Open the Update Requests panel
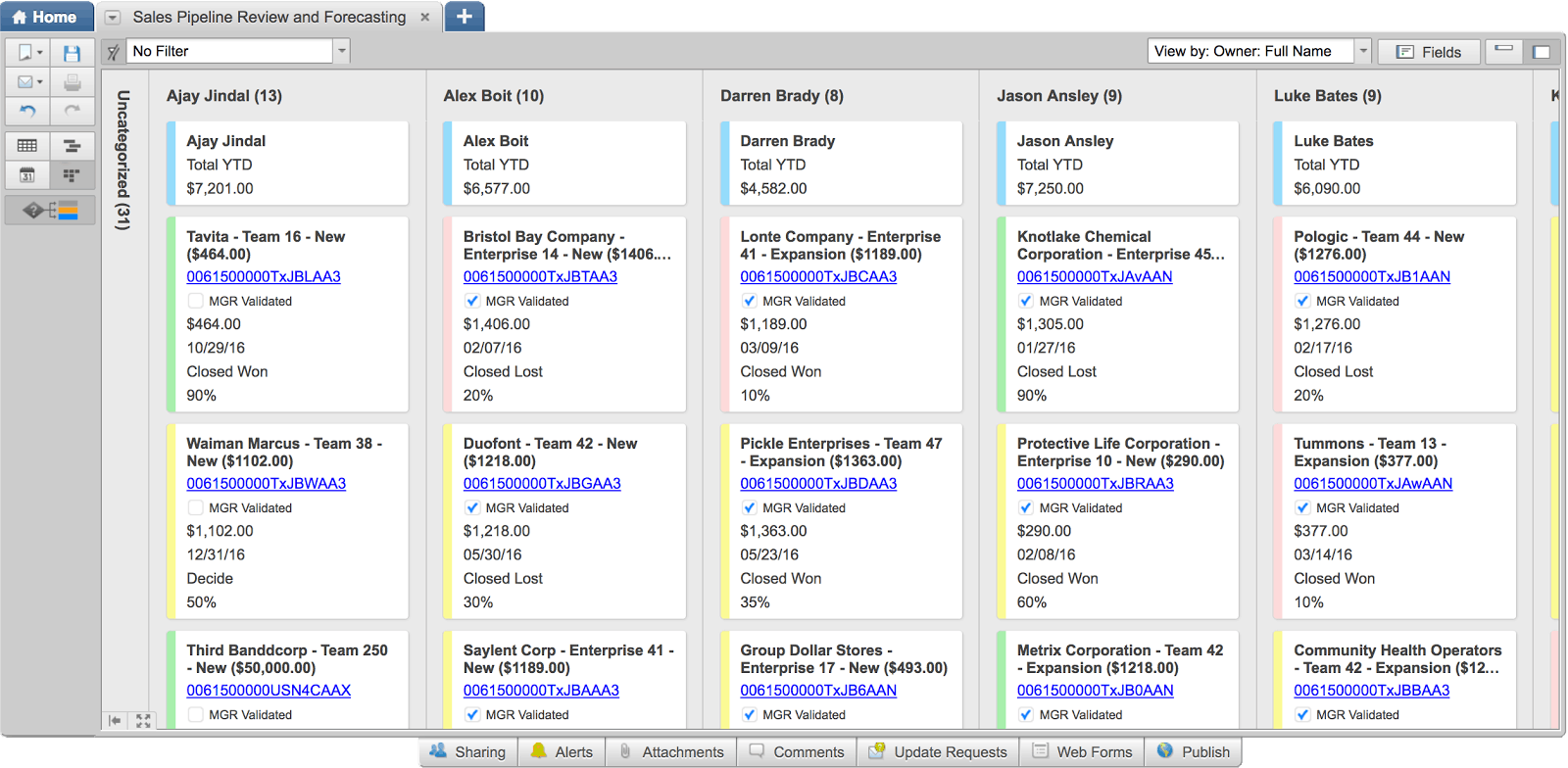1568x768 pixels. click(938, 751)
